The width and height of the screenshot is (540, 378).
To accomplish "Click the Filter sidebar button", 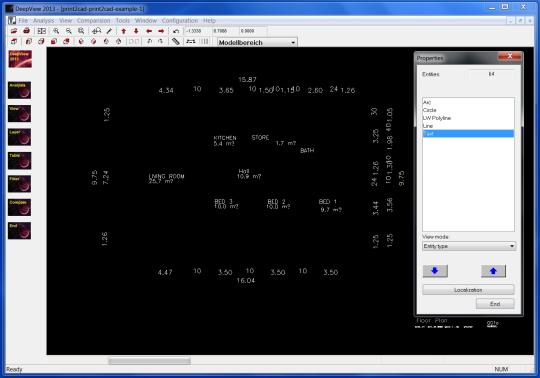I will coord(19,184).
